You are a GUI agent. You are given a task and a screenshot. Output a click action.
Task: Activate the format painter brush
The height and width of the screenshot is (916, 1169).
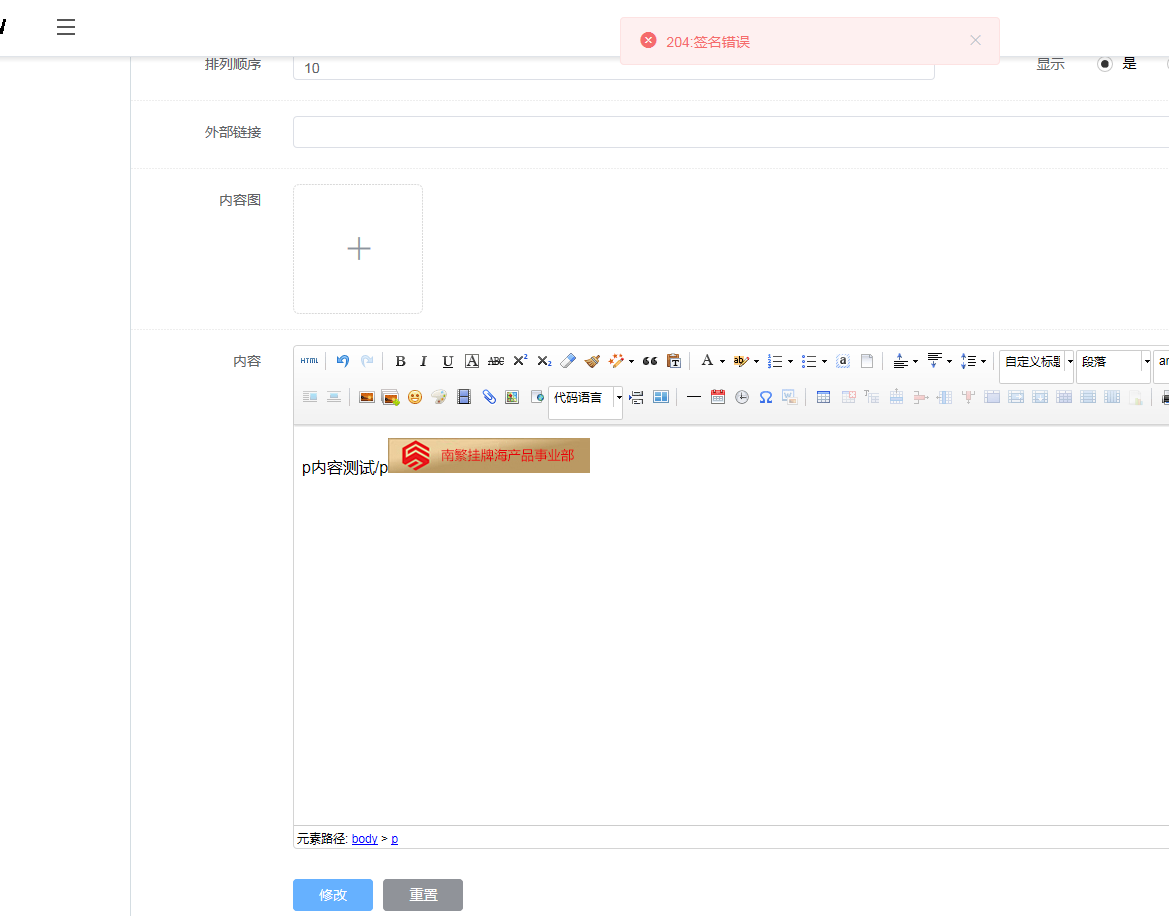(592, 361)
